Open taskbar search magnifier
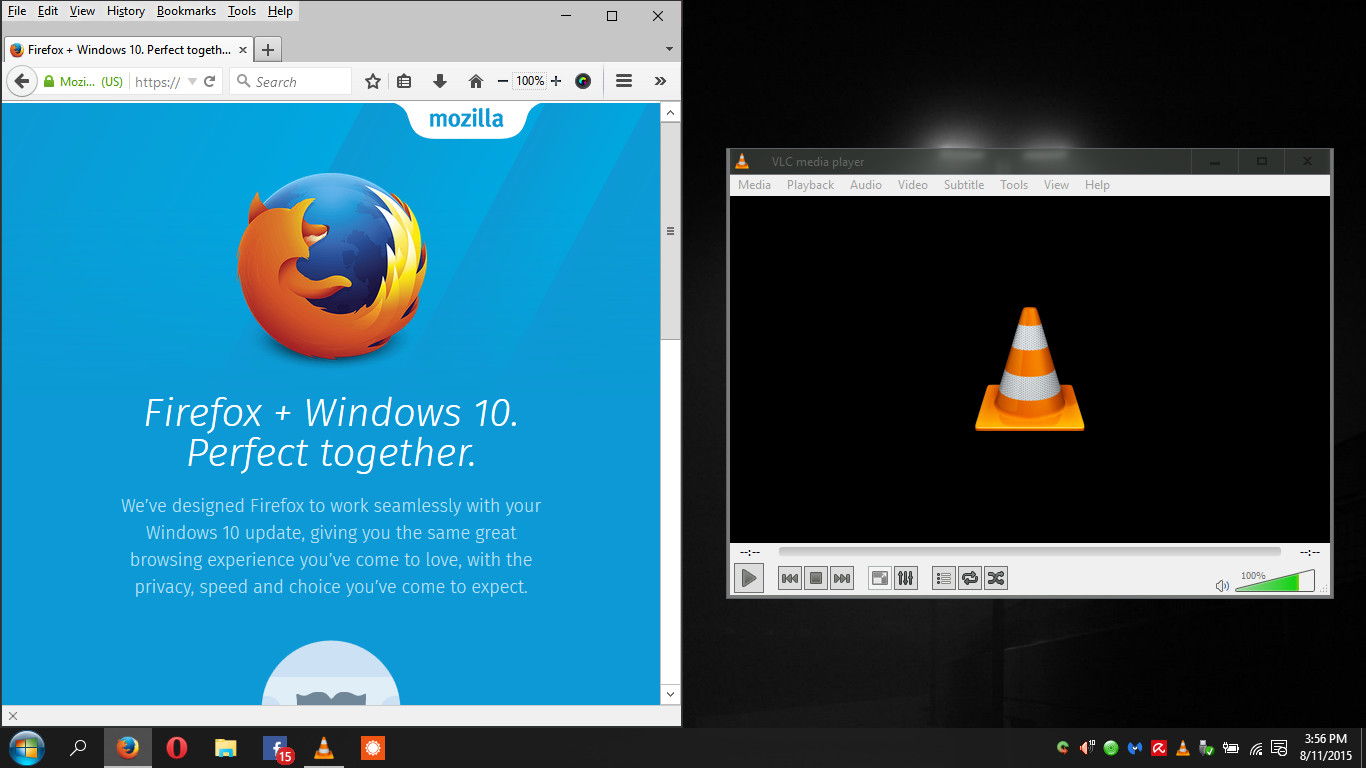The width and height of the screenshot is (1366, 768). coord(78,748)
